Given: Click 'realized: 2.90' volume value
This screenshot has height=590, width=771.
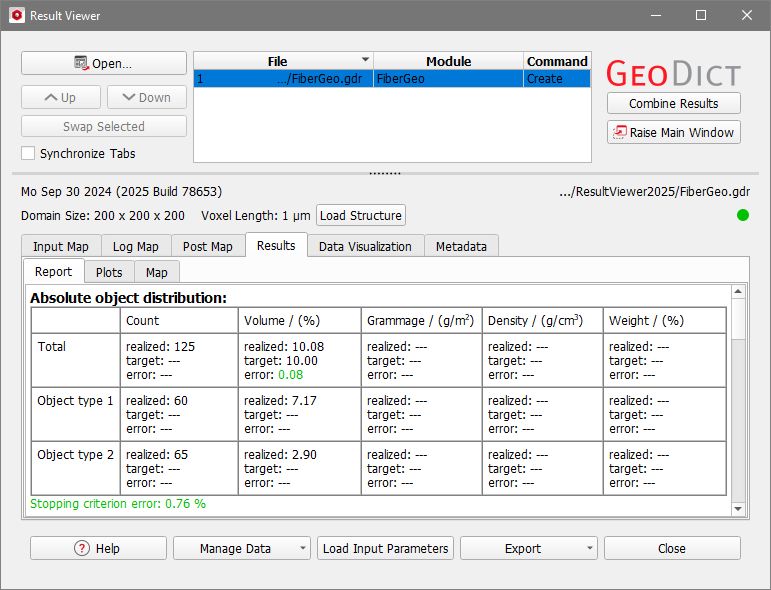Looking at the screenshot, I should (x=280, y=455).
